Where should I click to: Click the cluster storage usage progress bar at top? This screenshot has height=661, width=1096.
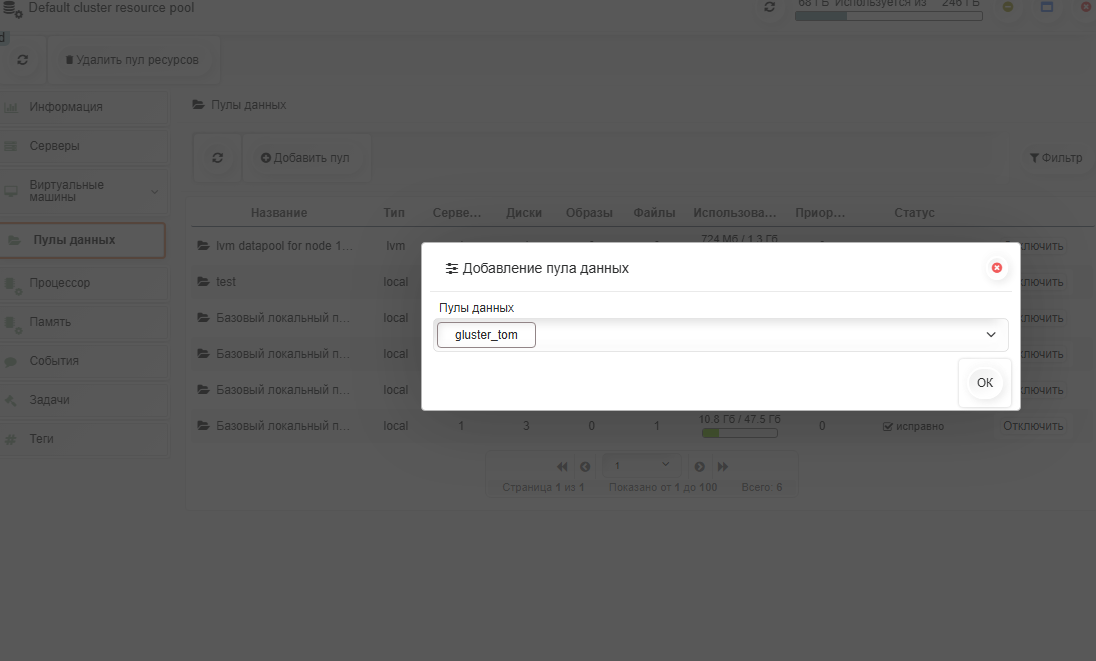(888, 16)
